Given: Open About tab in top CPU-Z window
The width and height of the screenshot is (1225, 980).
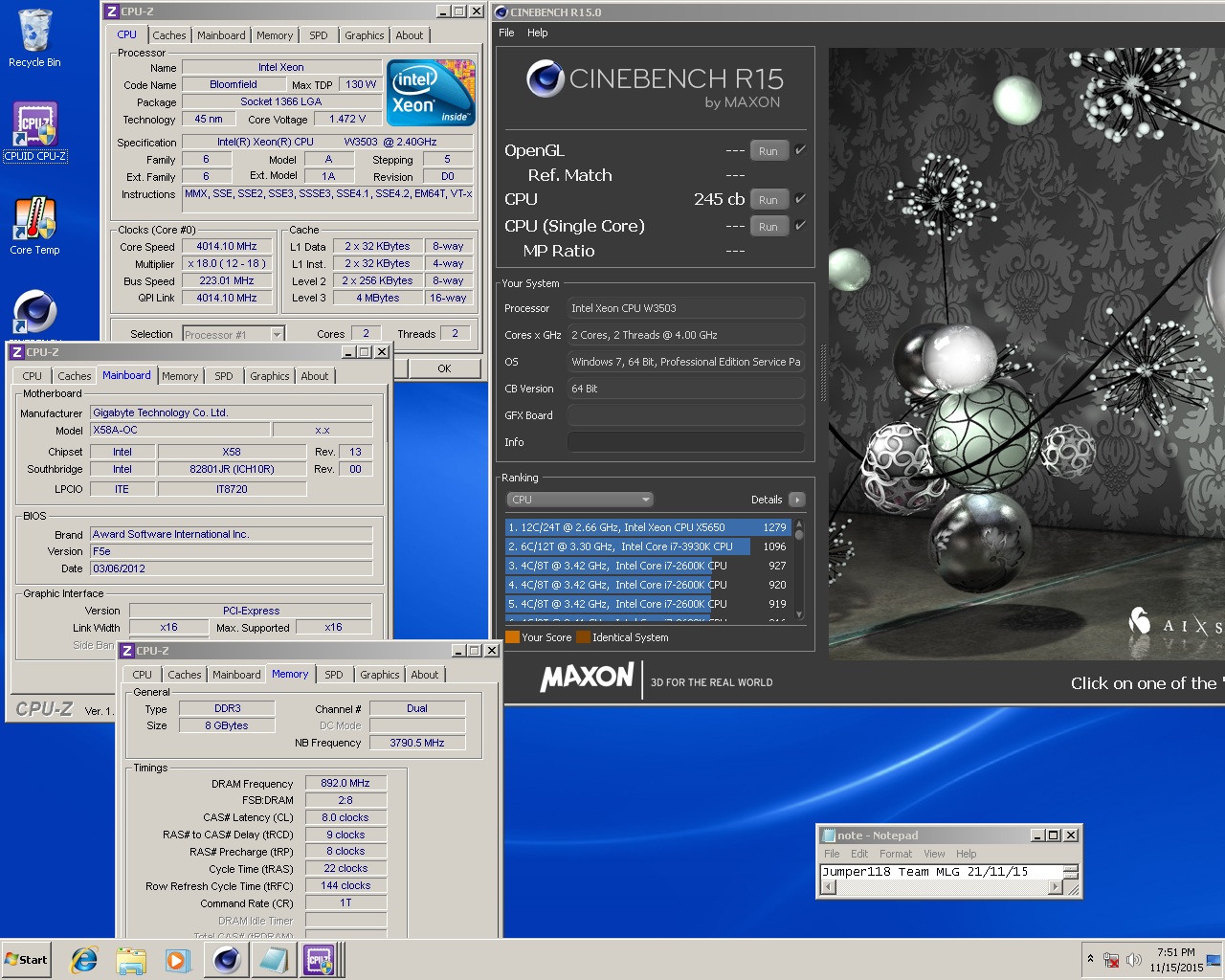Looking at the screenshot, I should 410,35.
